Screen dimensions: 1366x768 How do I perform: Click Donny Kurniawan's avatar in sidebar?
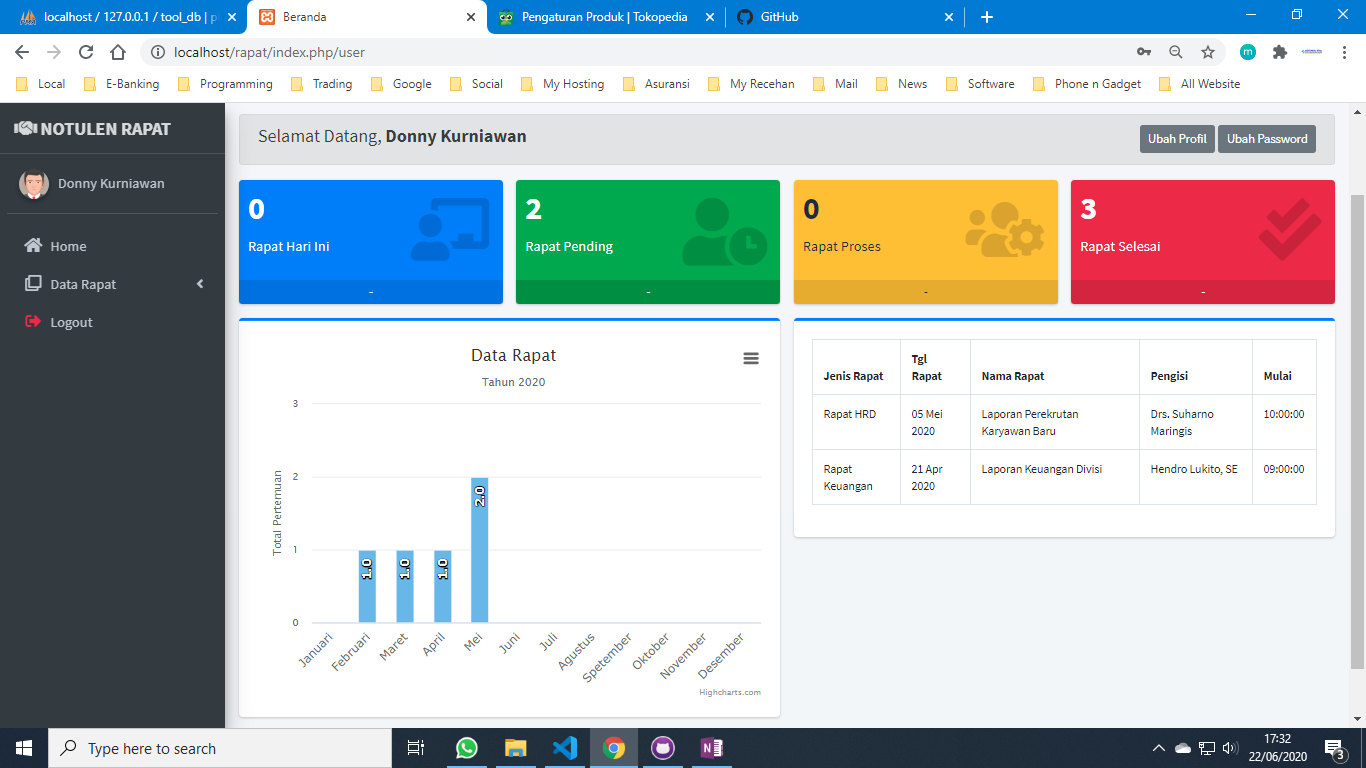34,184
